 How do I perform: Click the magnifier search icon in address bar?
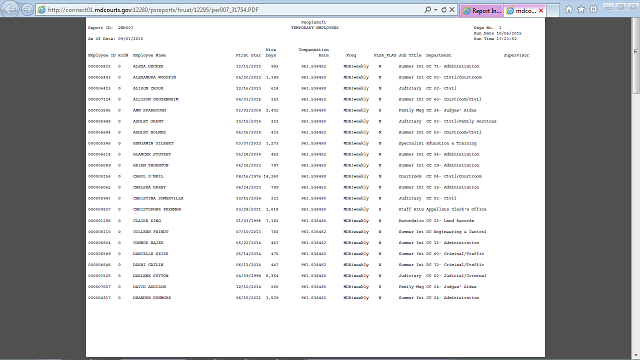coord(427,9)
